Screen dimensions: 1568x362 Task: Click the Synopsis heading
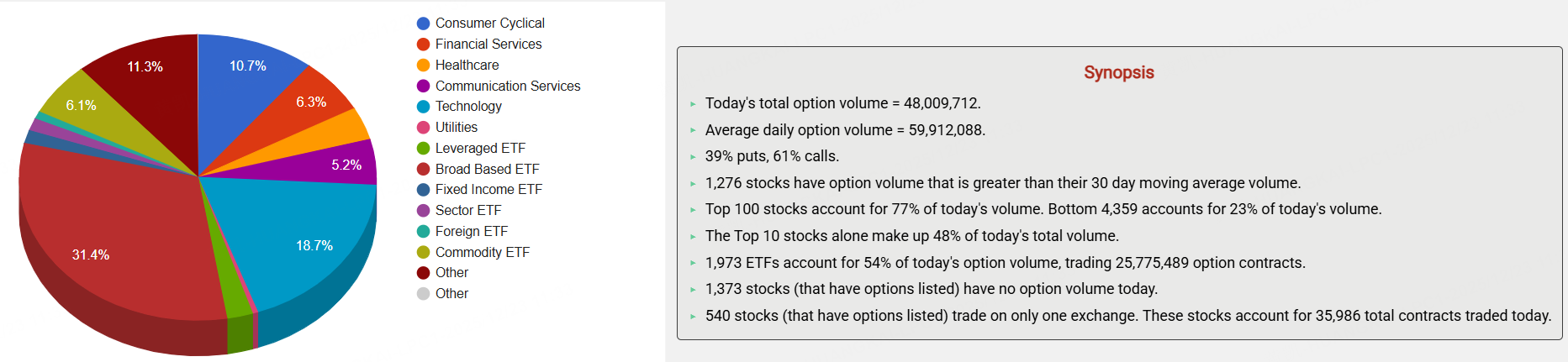(1118, 72)
